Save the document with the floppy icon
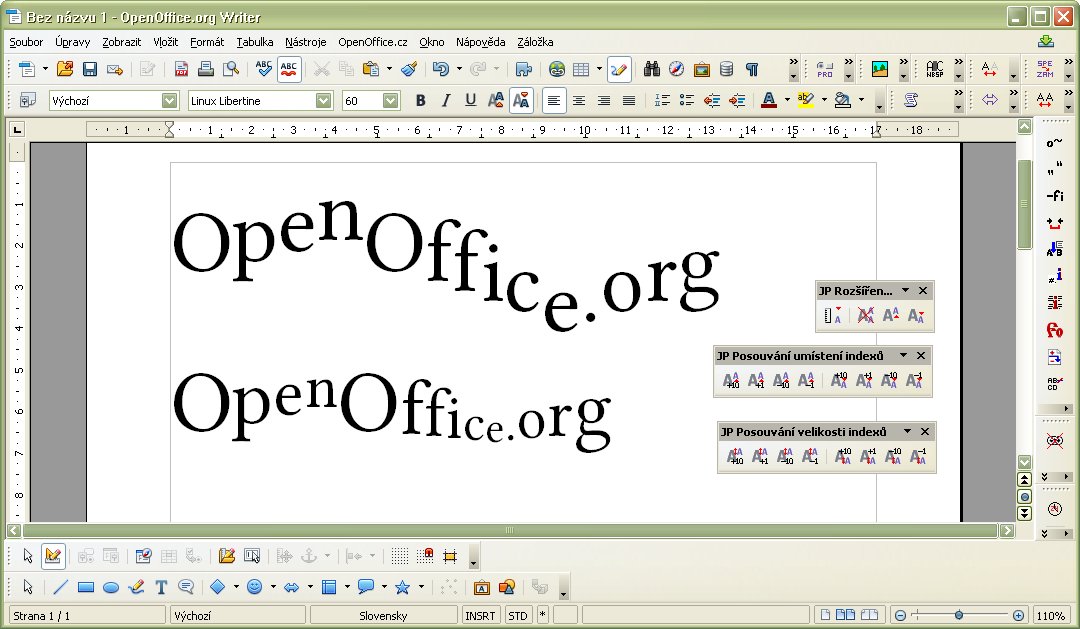This screenshot has width=1080, height=629. point(90,69)
